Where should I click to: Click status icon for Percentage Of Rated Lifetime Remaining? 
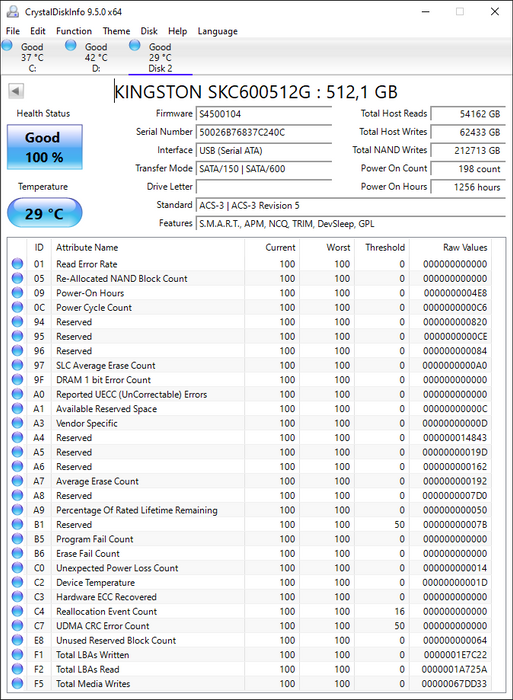point(17,510)
